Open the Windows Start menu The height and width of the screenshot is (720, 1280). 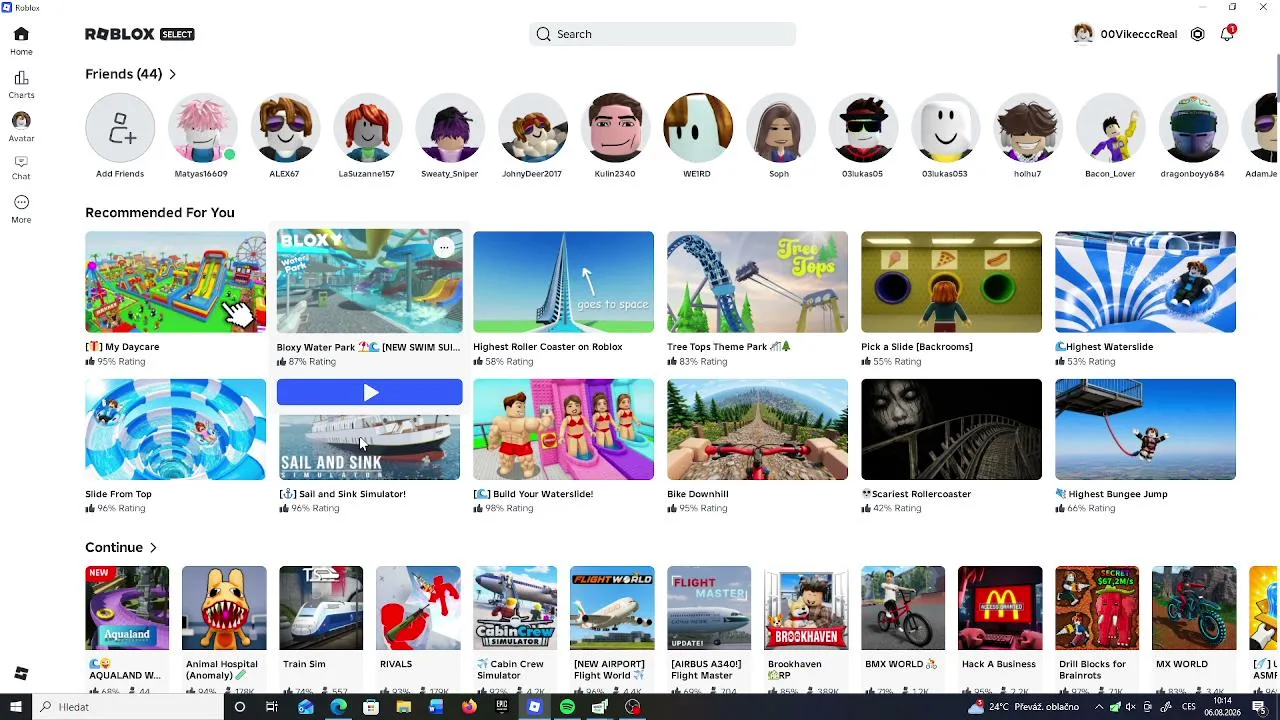tap(15, 707)
